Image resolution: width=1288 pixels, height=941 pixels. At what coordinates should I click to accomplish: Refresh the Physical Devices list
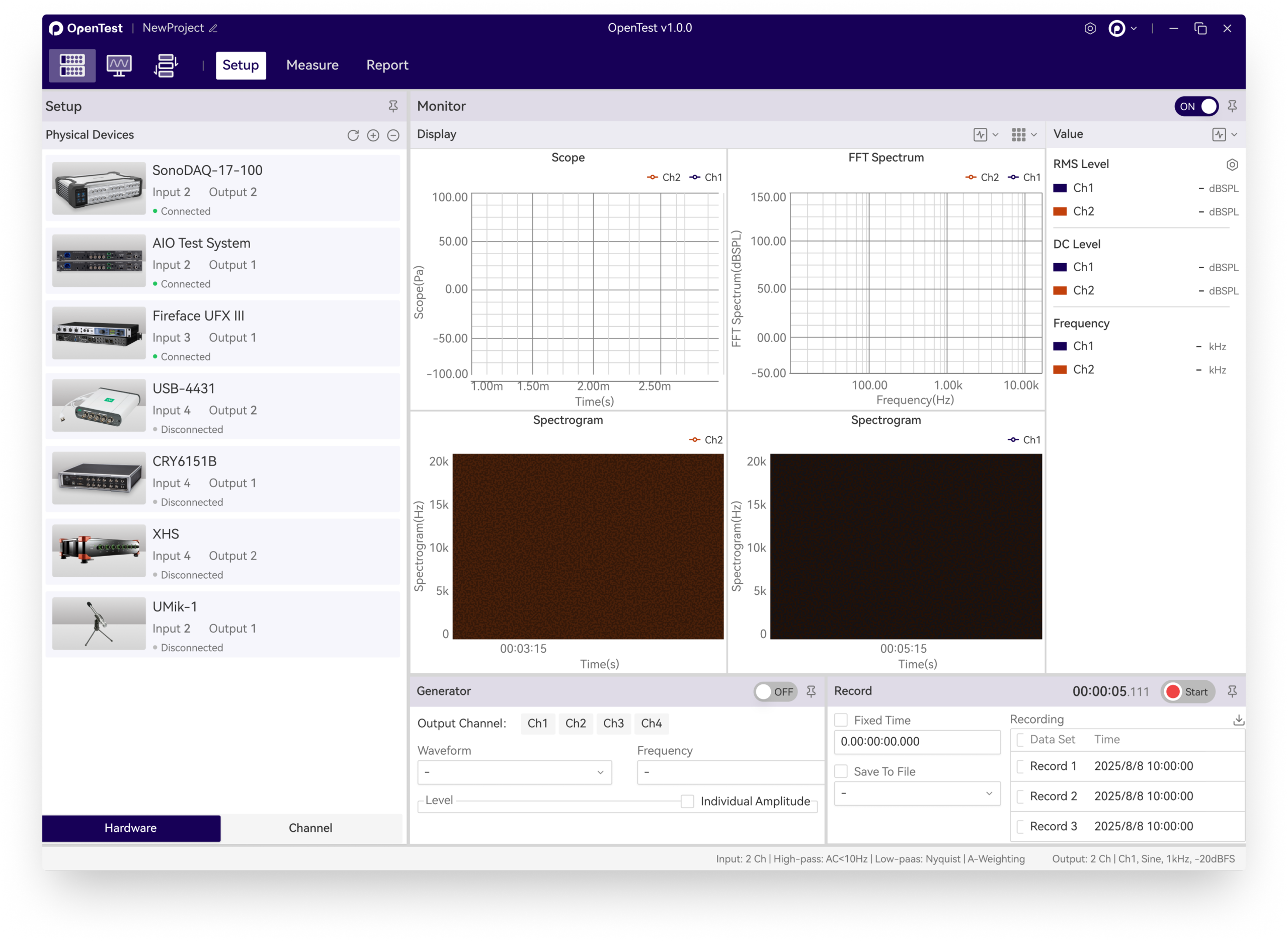pyautogui.click(x=353, y=135)
